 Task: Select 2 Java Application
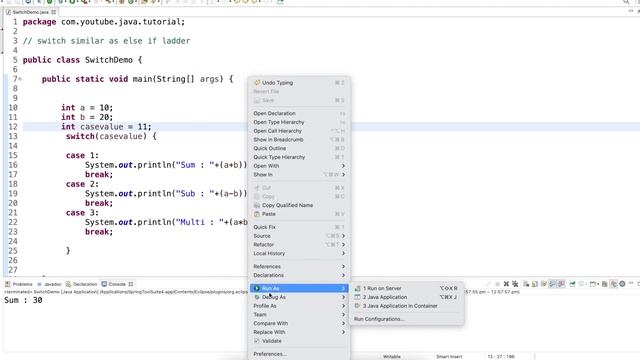coord(406,297)
